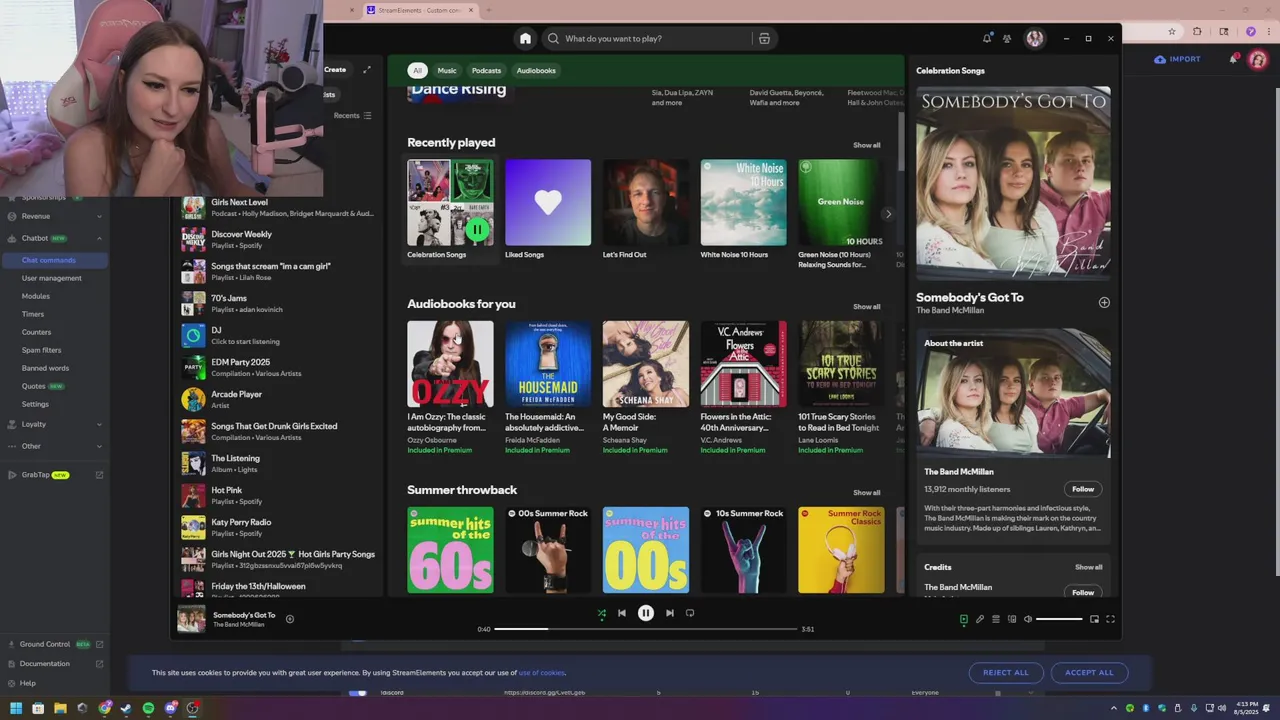Skip to next track
Screen dimensions: 1280x720
(x=670, y=613)
